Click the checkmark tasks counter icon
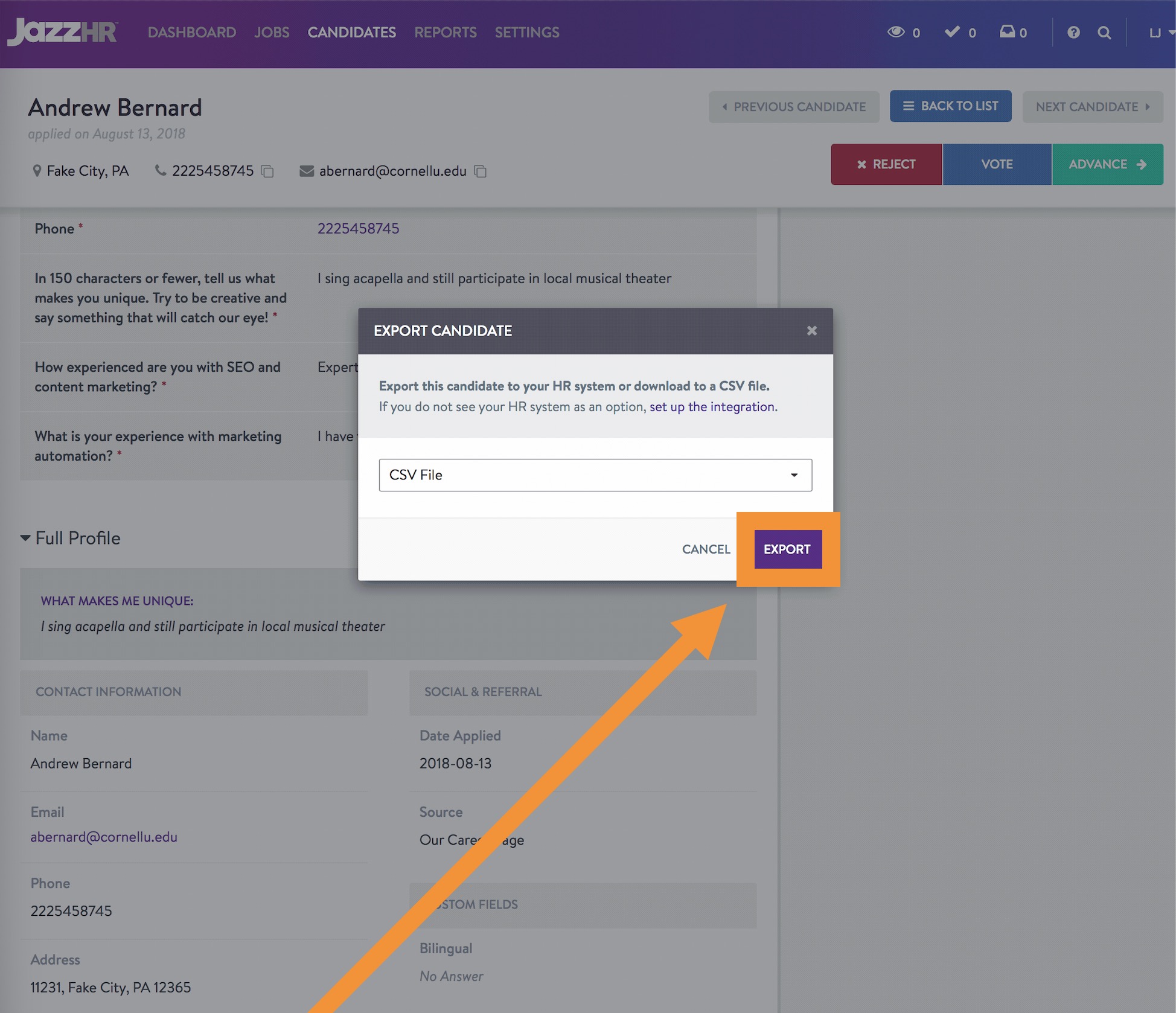This screenshot has width=1176, height=1013. coord(952,32)
